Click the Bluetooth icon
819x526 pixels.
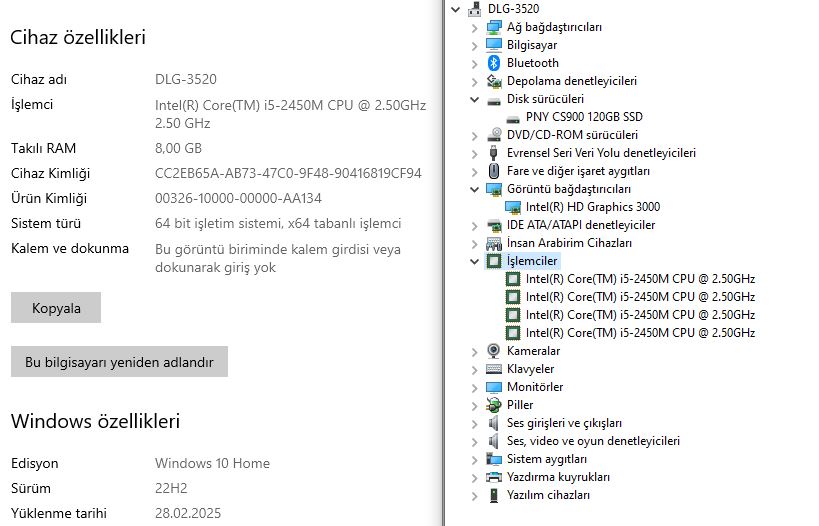pyautogui.click(x=494, y=63)
